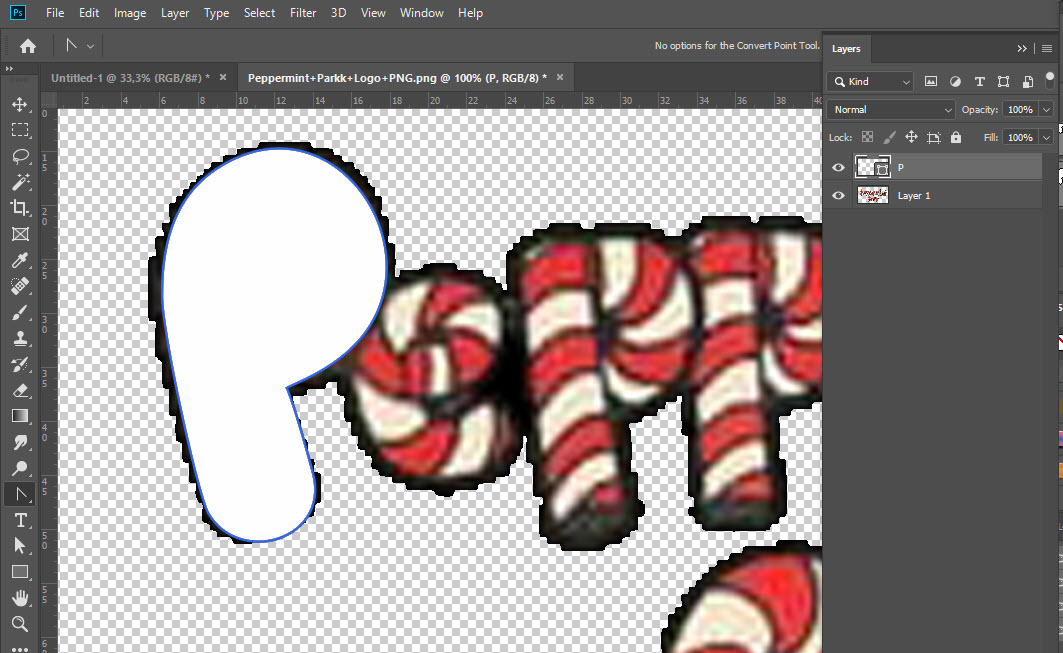Open the Layers panel options menu
Image resolution: width=1063 pixels, height=653 pixels.
pyautogui.click(x=1047, y=49)
